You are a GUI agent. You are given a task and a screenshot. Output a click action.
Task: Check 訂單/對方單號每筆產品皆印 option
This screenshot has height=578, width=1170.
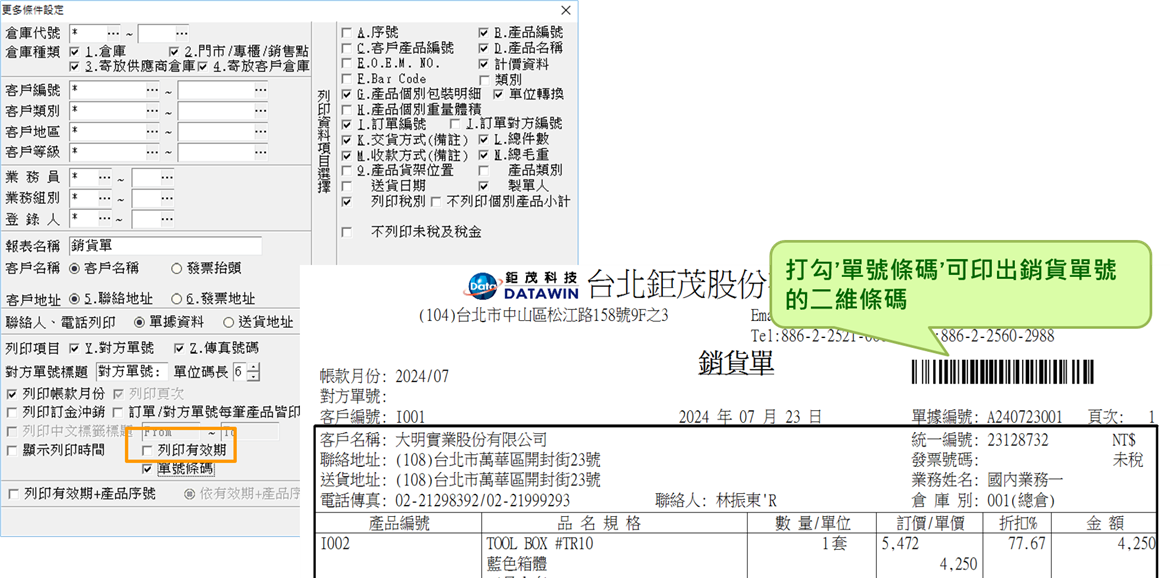118,412
